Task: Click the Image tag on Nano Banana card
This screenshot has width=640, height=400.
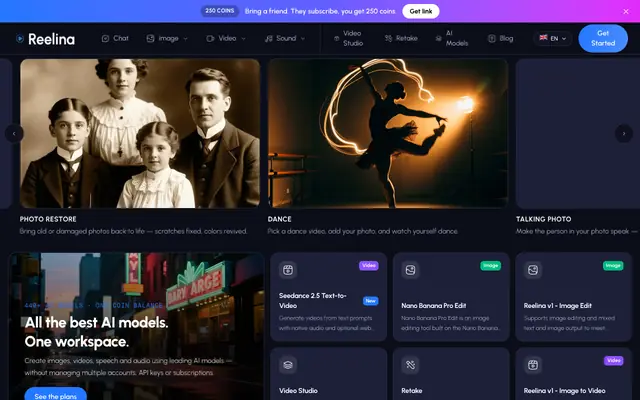Action: (x=491, y=265)
